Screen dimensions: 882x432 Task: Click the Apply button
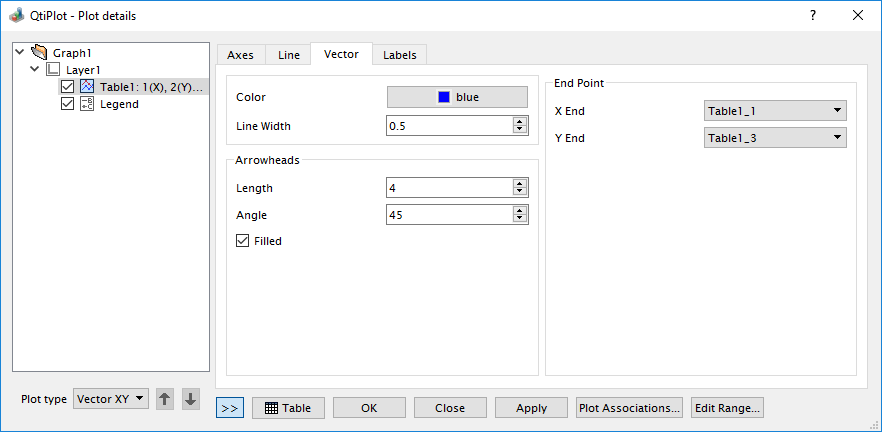click(x=531, y=408)
